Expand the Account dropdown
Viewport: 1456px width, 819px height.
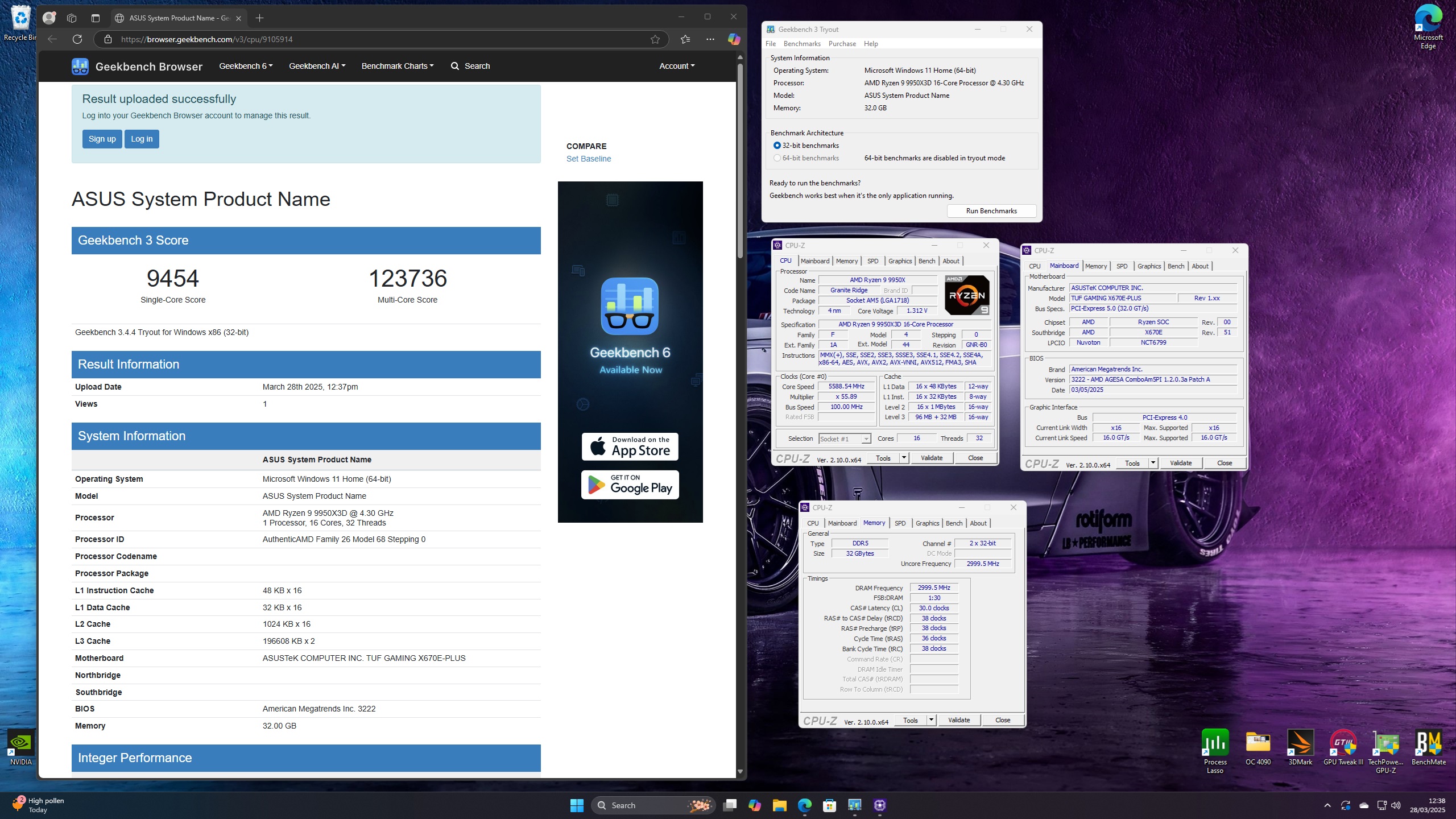(677, 66)
